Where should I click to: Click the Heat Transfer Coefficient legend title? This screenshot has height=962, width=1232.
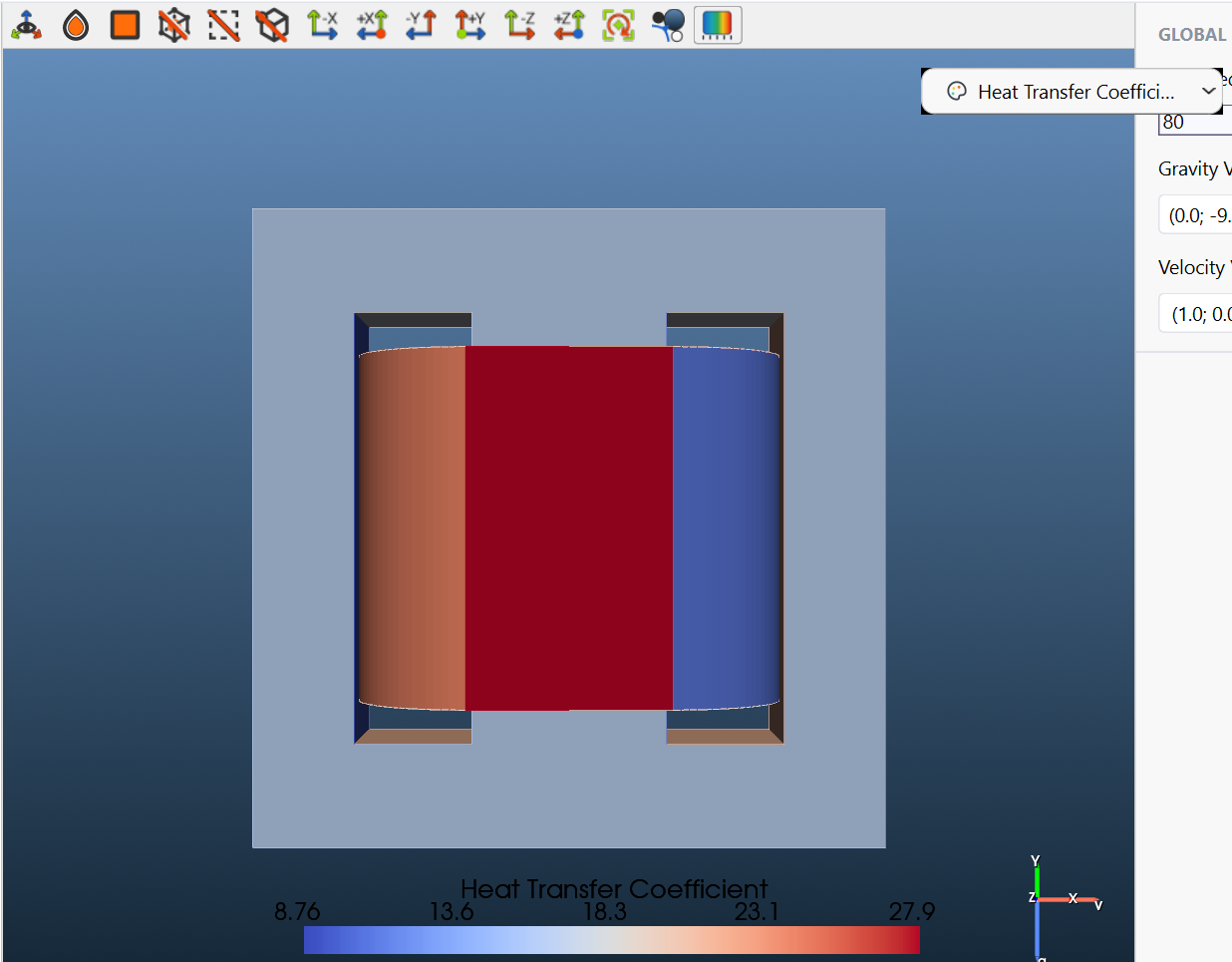point(614,888)
